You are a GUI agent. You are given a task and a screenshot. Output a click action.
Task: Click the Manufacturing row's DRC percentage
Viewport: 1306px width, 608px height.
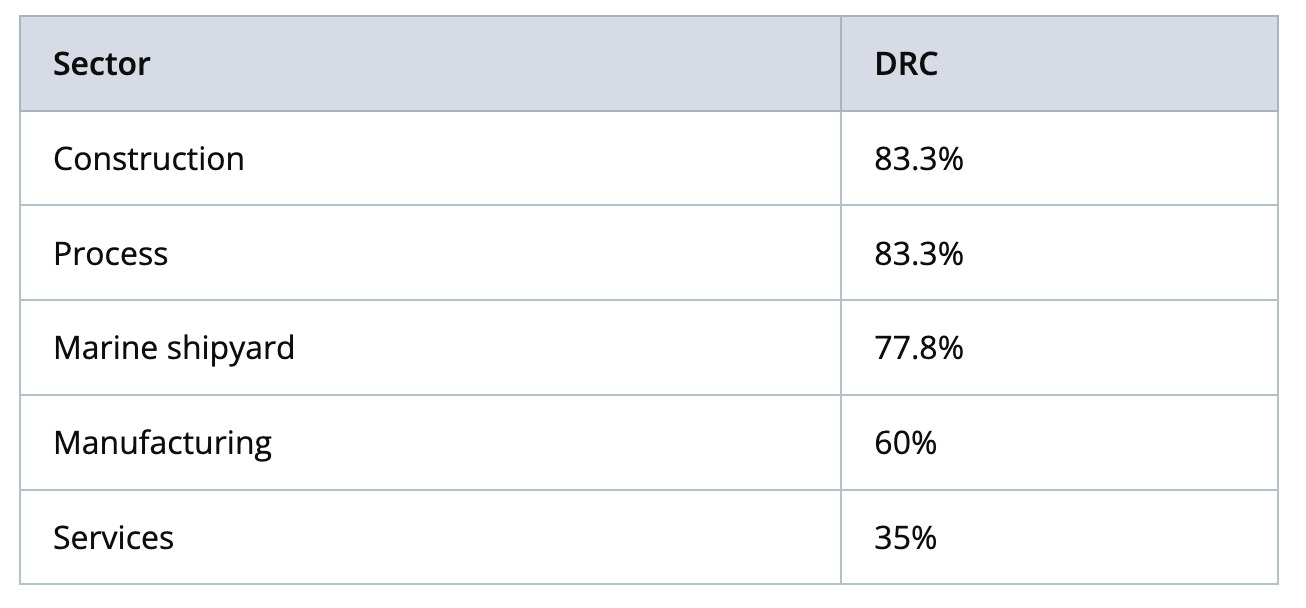pyautogui.click(x=905, y=443)
